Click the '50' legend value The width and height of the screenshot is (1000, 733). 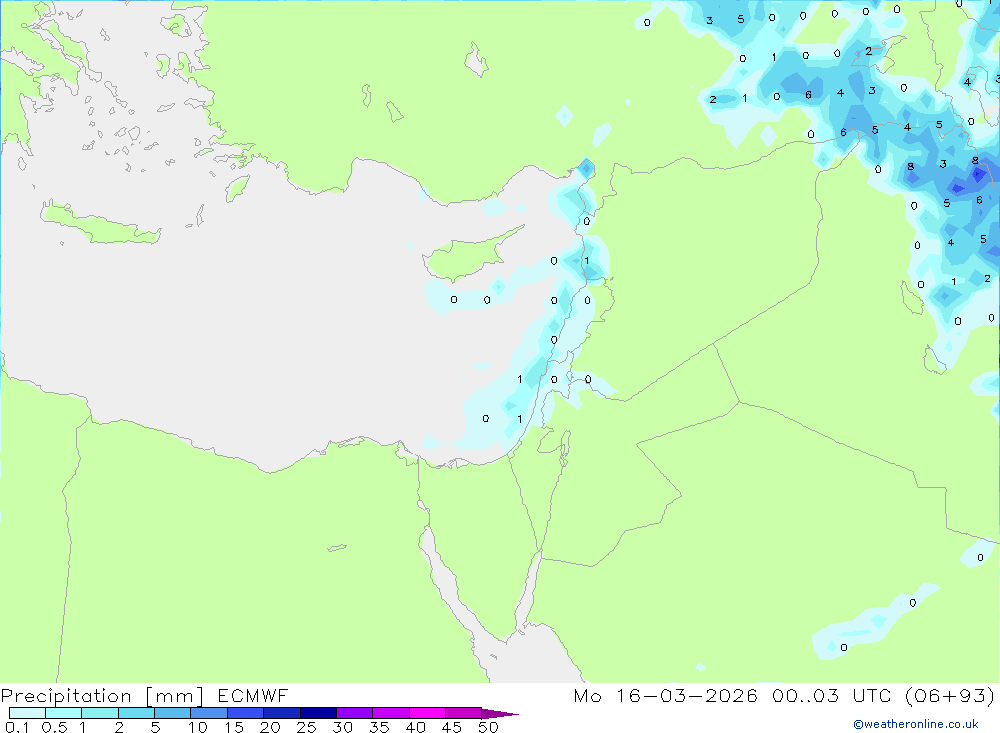point(489,727)
